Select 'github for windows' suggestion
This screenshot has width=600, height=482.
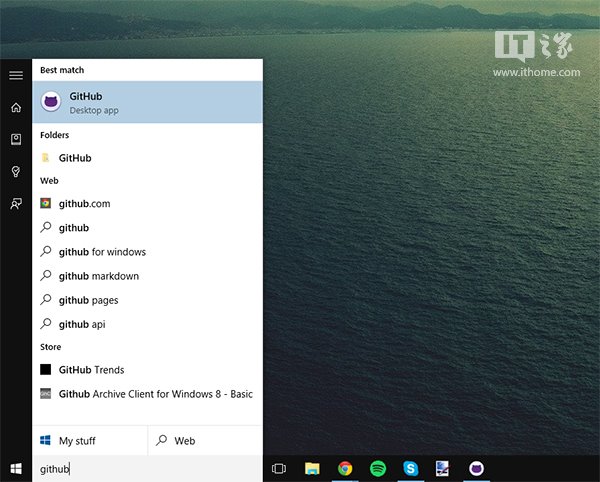click(x=147, y=252)
